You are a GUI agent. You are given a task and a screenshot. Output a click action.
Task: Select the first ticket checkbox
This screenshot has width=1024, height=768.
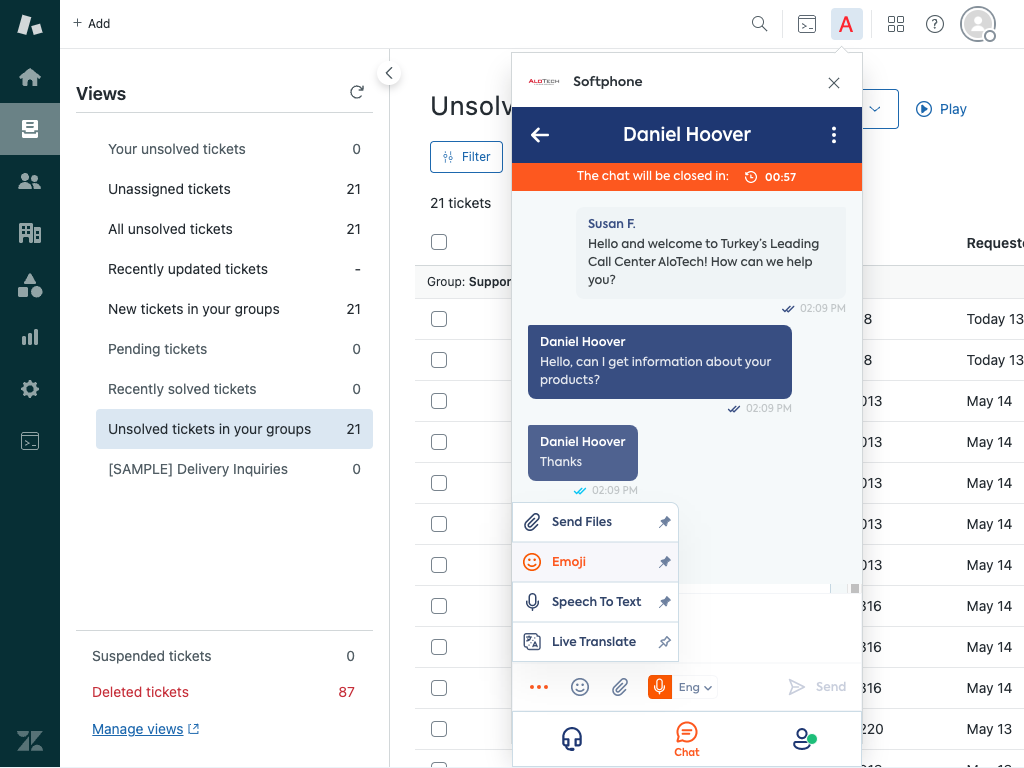439,319
